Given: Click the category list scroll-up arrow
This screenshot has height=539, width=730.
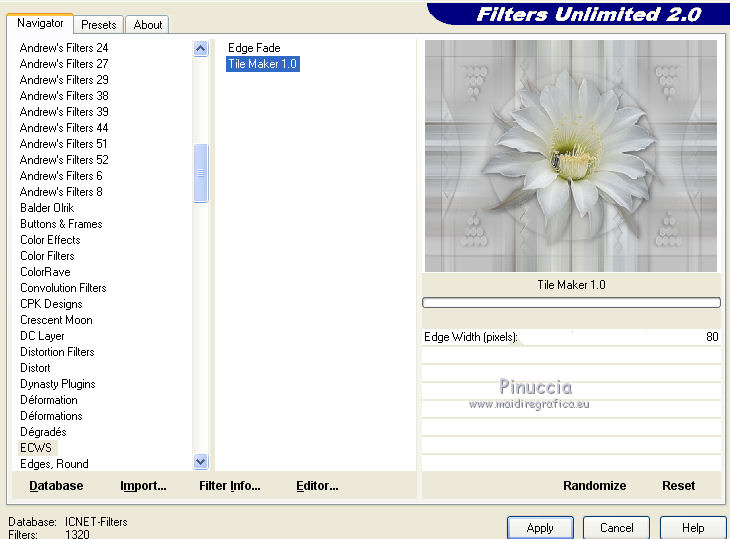Looking at the screenshot, I should 201,48.
